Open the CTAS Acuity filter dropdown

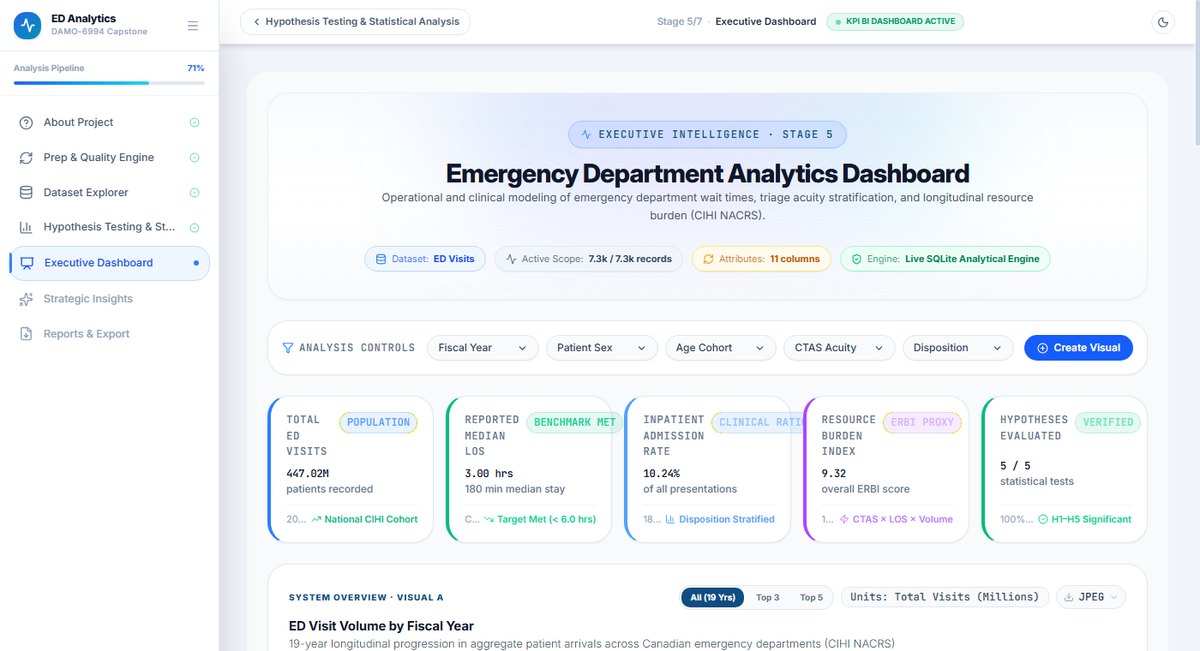click(x=839, y=348)
